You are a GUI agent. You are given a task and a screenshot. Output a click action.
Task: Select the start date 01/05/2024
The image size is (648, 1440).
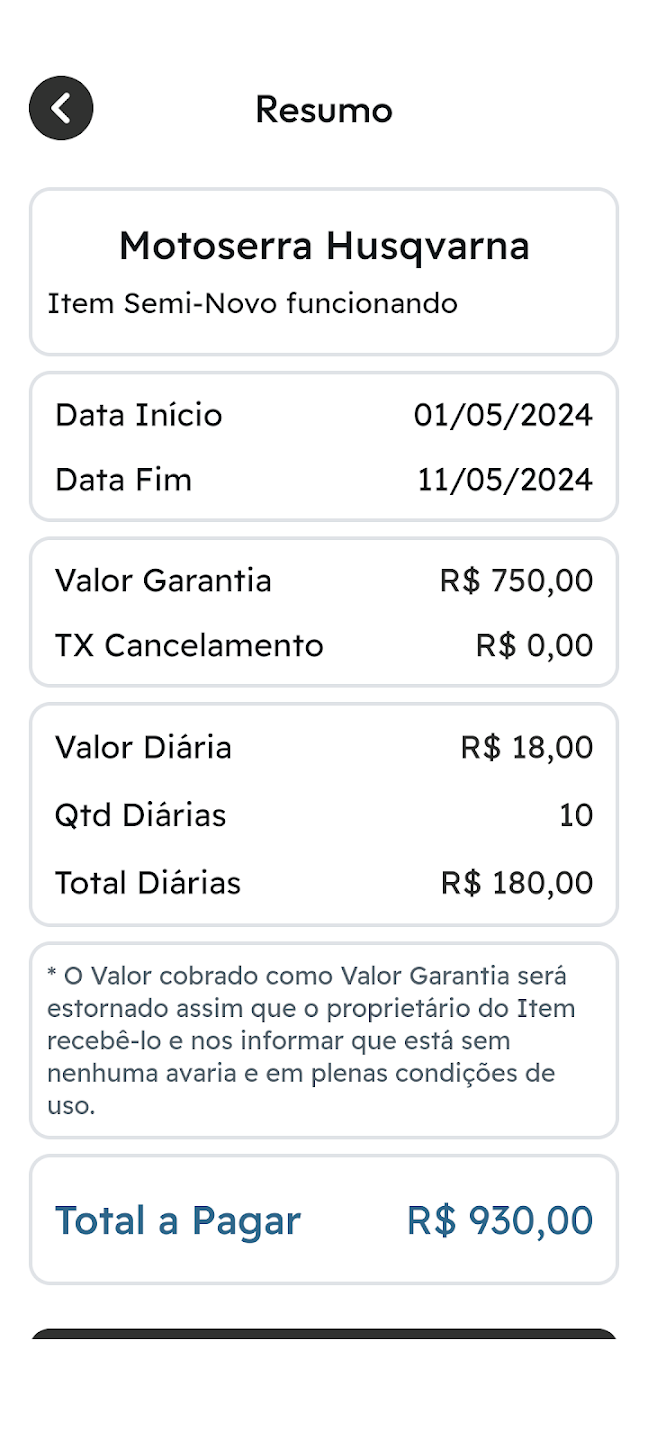pos(503,415)
